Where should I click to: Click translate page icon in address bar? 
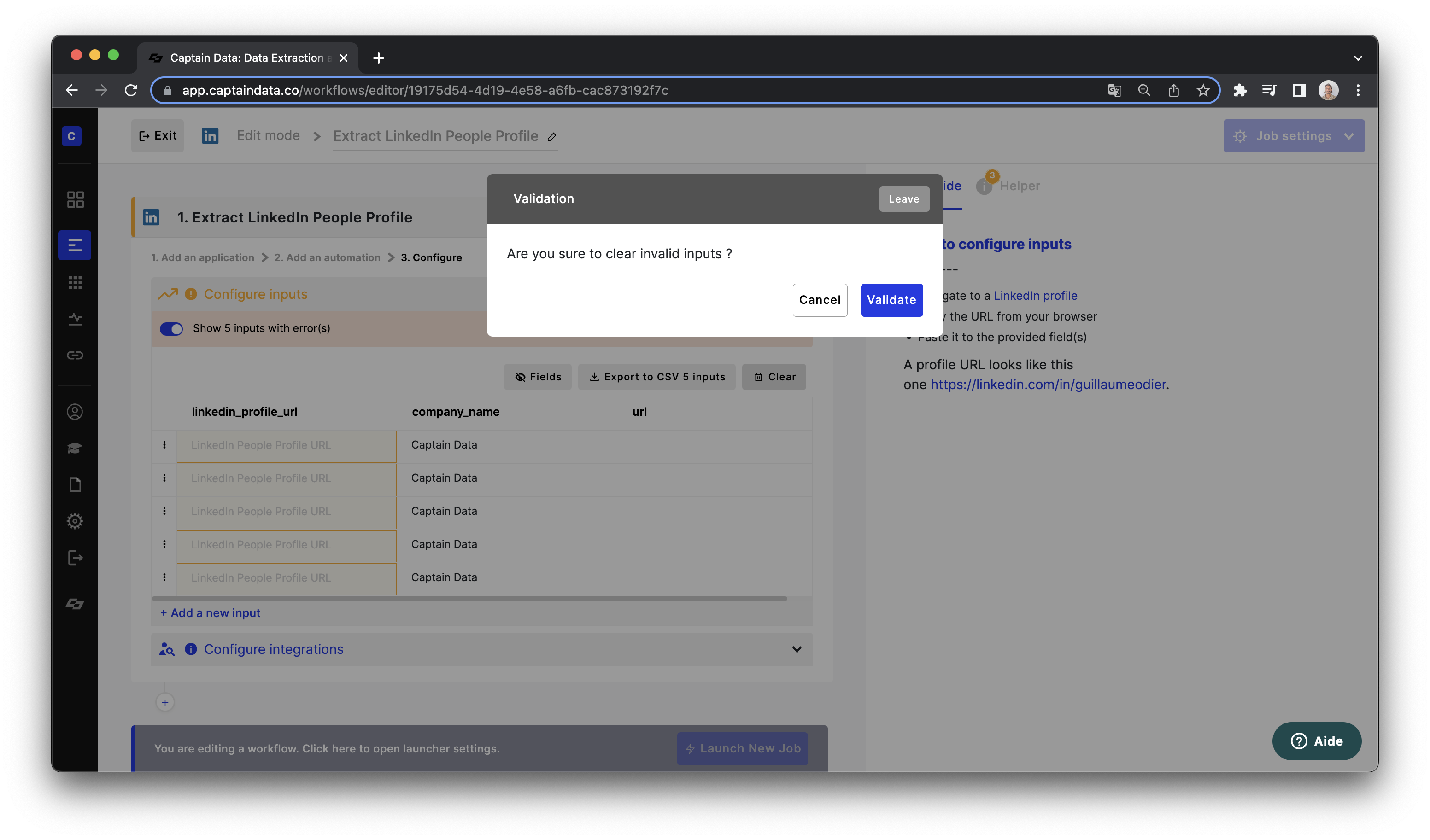click(x=1114, y=90)
